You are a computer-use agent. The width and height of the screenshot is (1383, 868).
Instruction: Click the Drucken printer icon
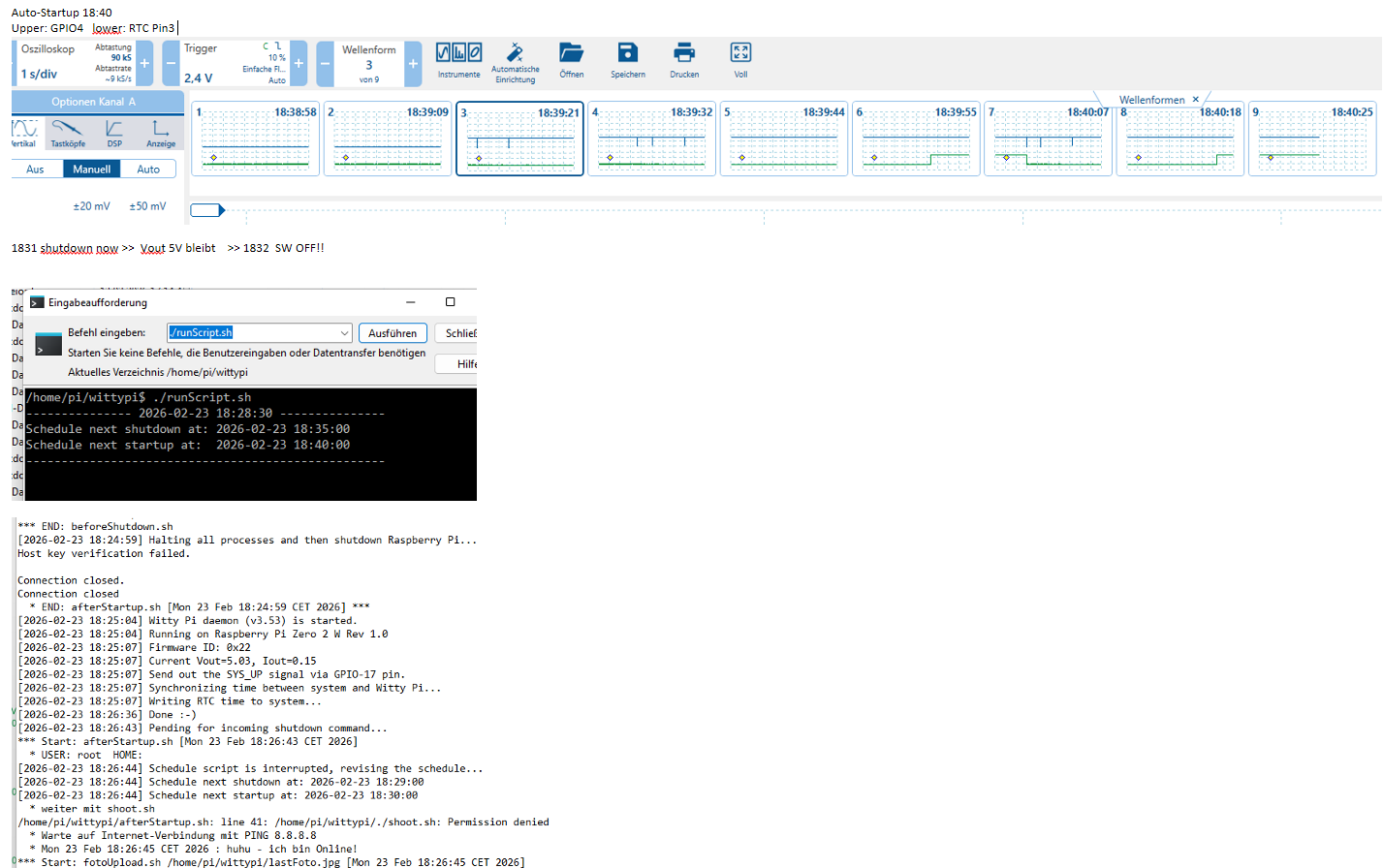tap(684, 53)
